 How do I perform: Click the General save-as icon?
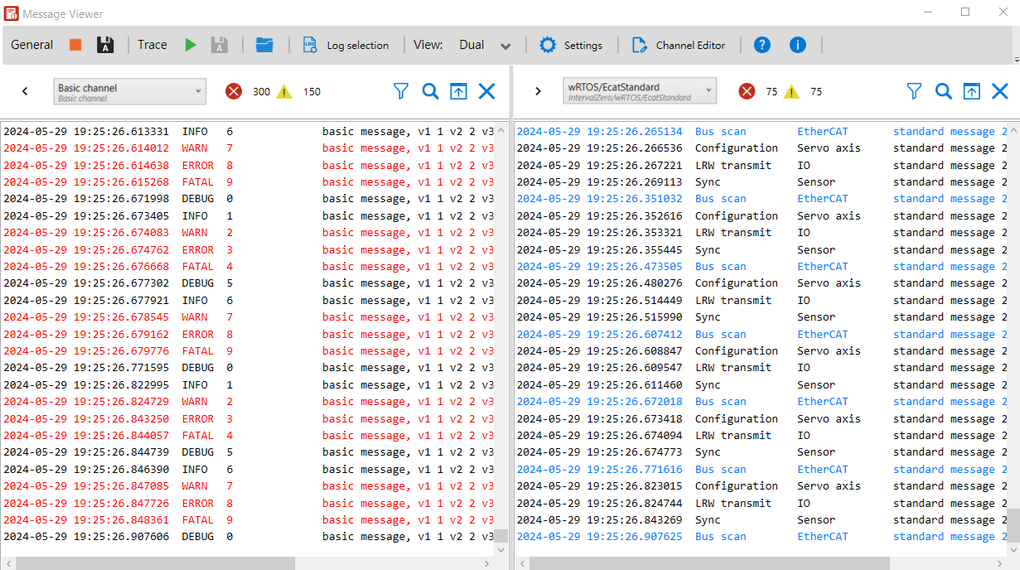[104, 45]
